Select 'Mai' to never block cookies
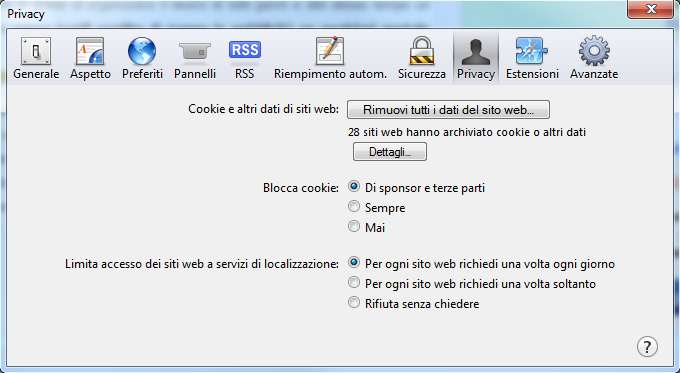The image size is (680, 373). pos(354,226)
